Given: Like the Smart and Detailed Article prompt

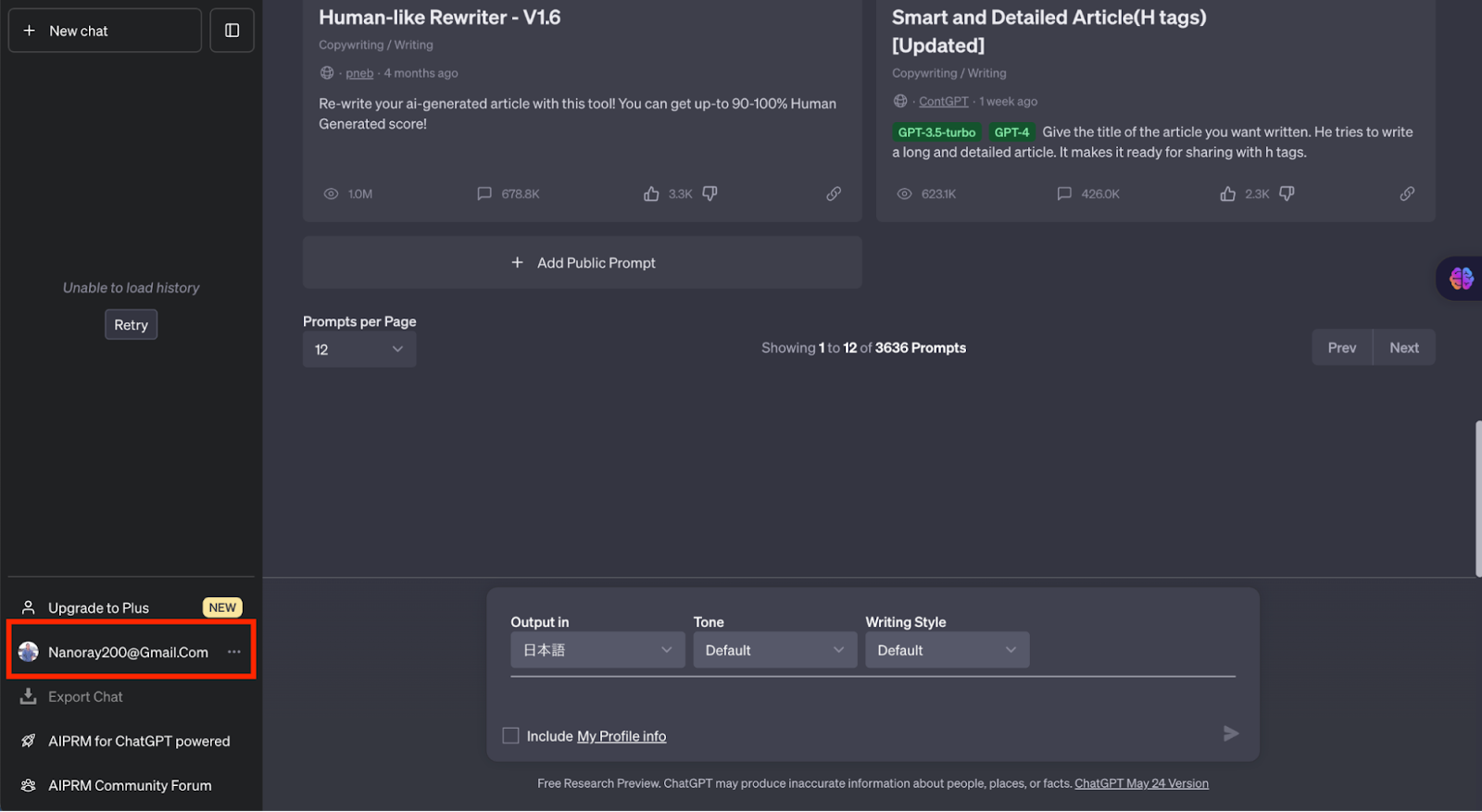Looking at the screenshot, I should click(1227, 194).
